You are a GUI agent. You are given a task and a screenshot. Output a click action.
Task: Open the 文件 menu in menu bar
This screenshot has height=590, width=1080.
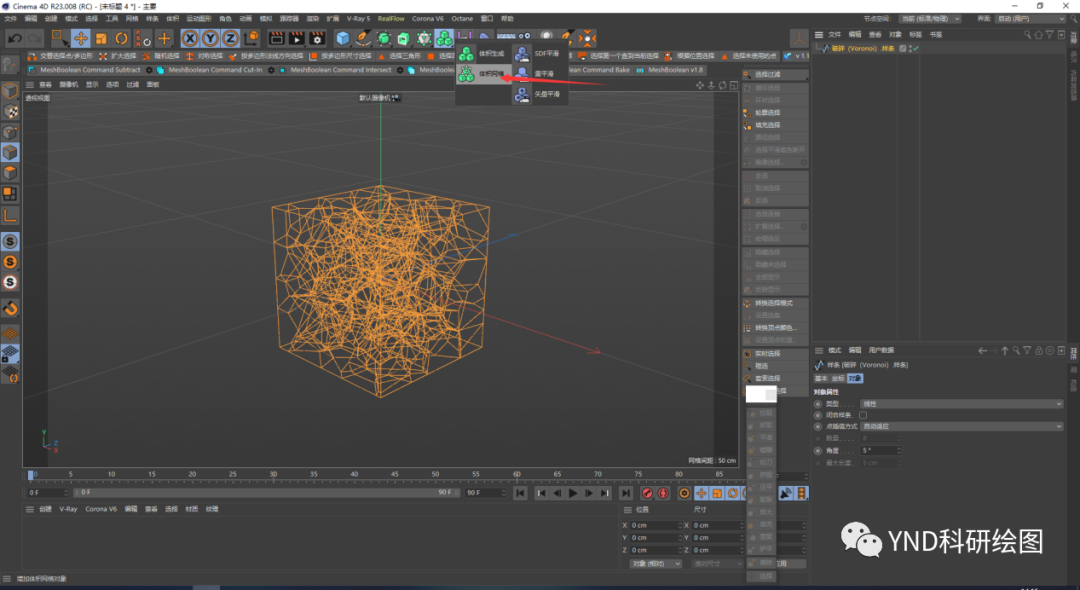point(10,19)
